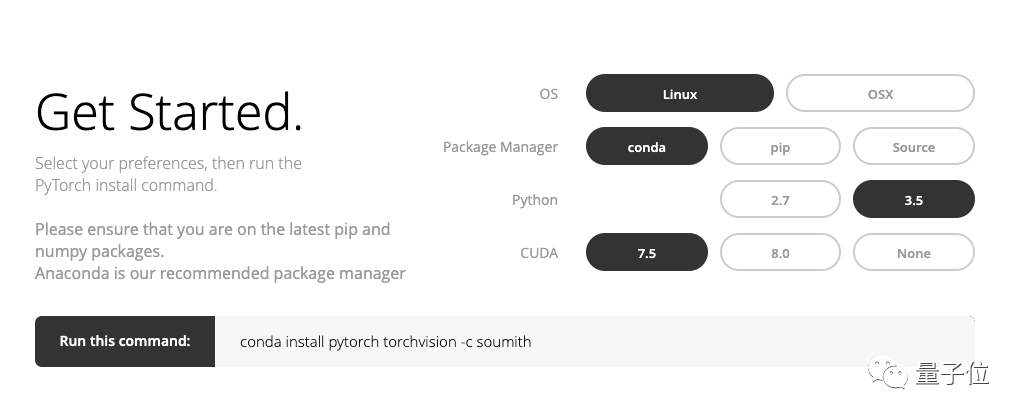Image resolution: width=1023 pixels, height=419 pixels.
Task: Choose Python version 3.5
Action: click(x=913, y=200)
